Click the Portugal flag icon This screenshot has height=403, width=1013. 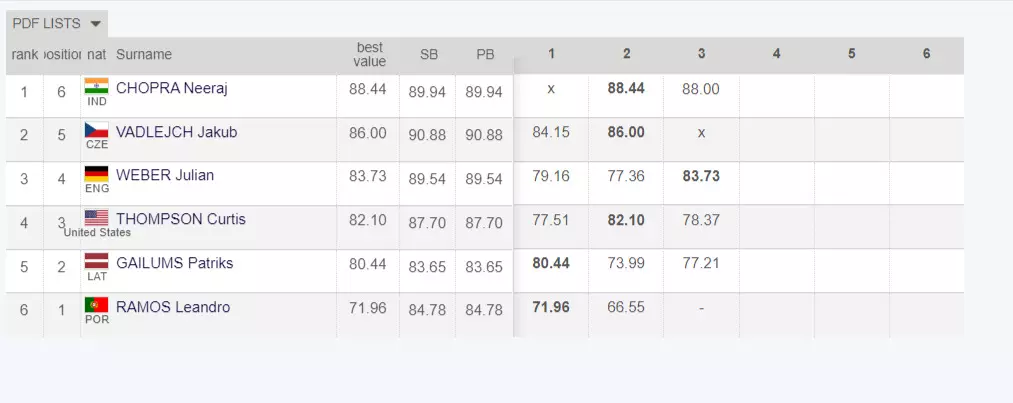click(96, 304)
